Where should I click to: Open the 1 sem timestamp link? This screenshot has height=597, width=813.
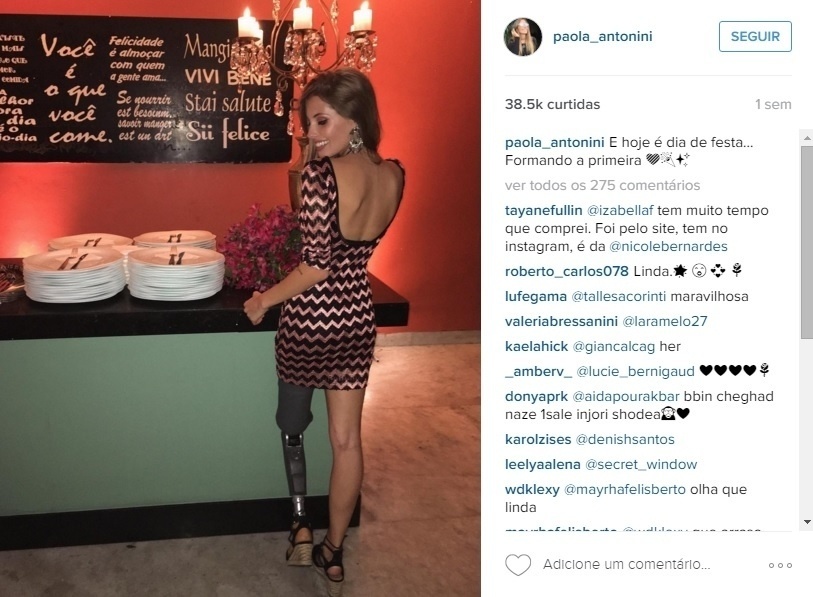point(773,104)
